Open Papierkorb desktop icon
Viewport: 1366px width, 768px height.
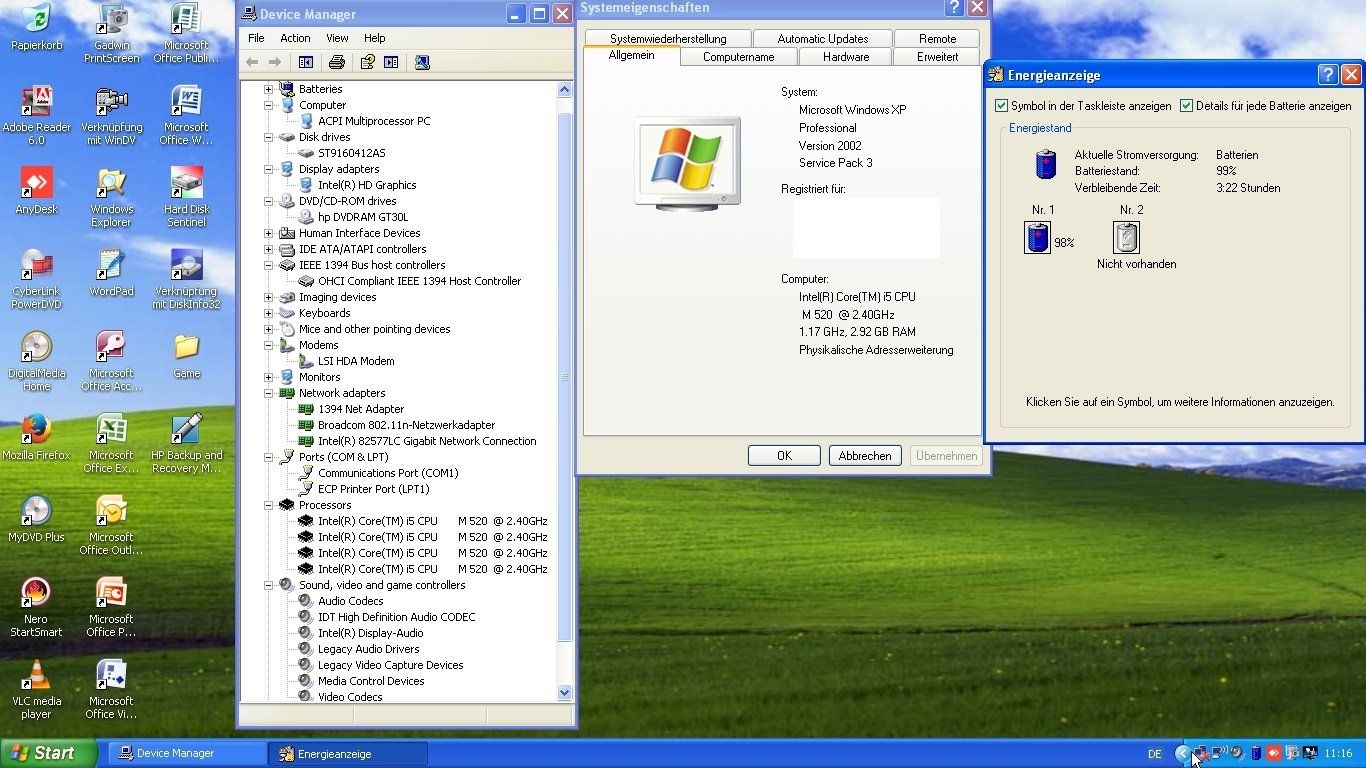tap(37, 28)
